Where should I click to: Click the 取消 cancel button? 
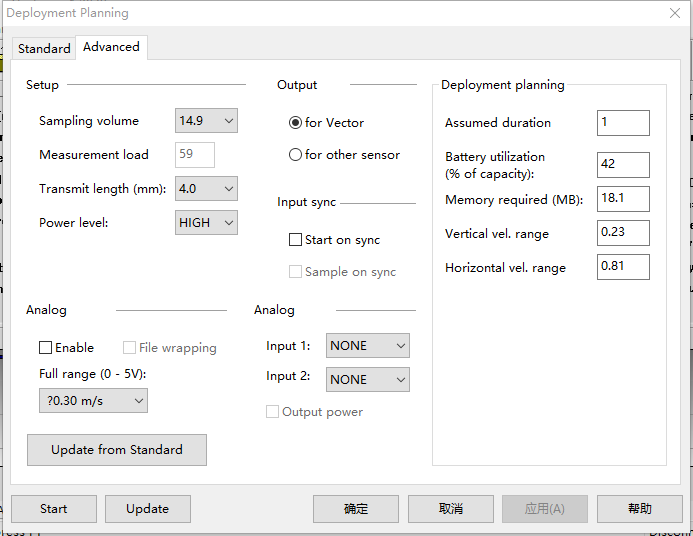[451, 509]
